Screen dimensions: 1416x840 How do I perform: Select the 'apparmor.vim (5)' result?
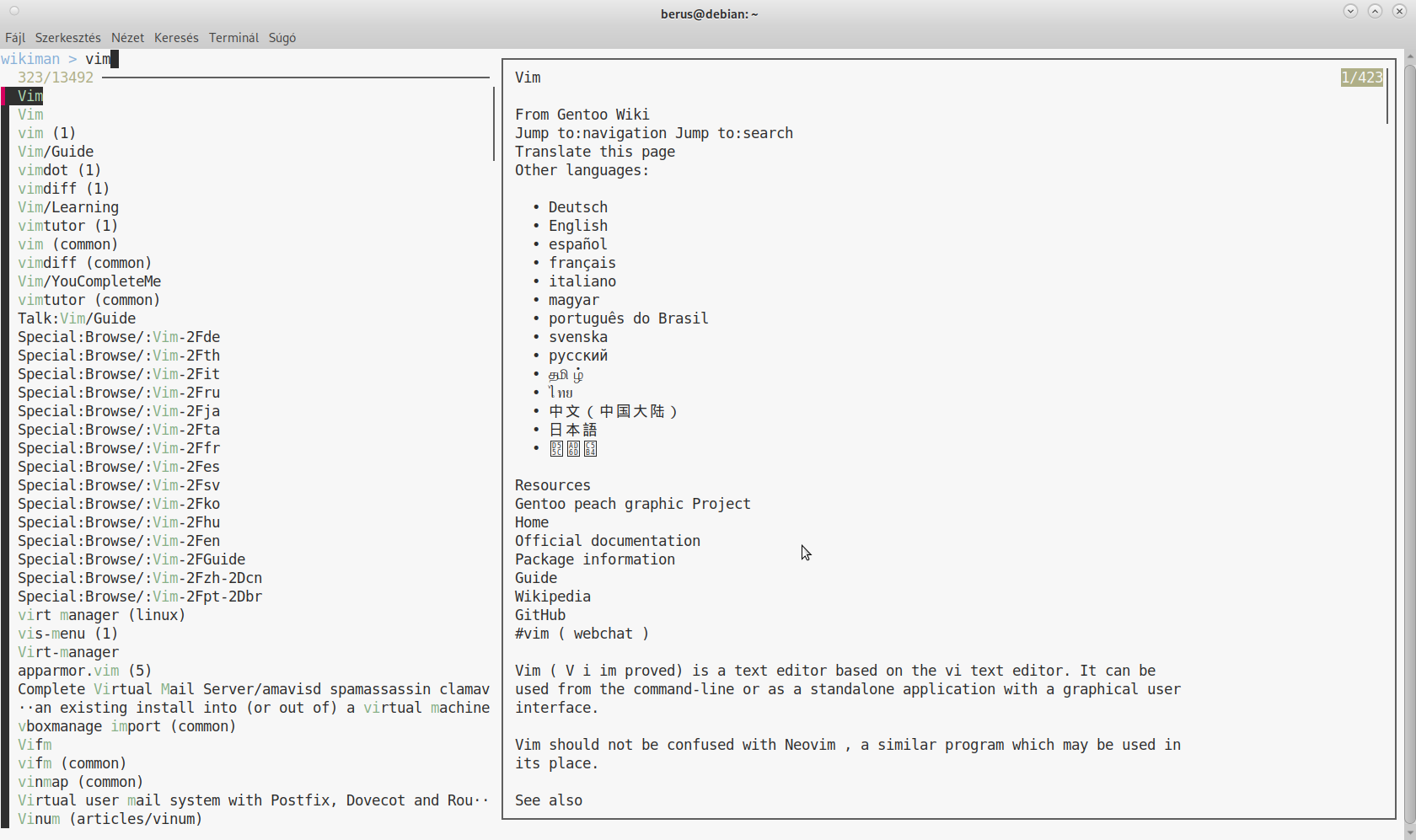[85, 671]
